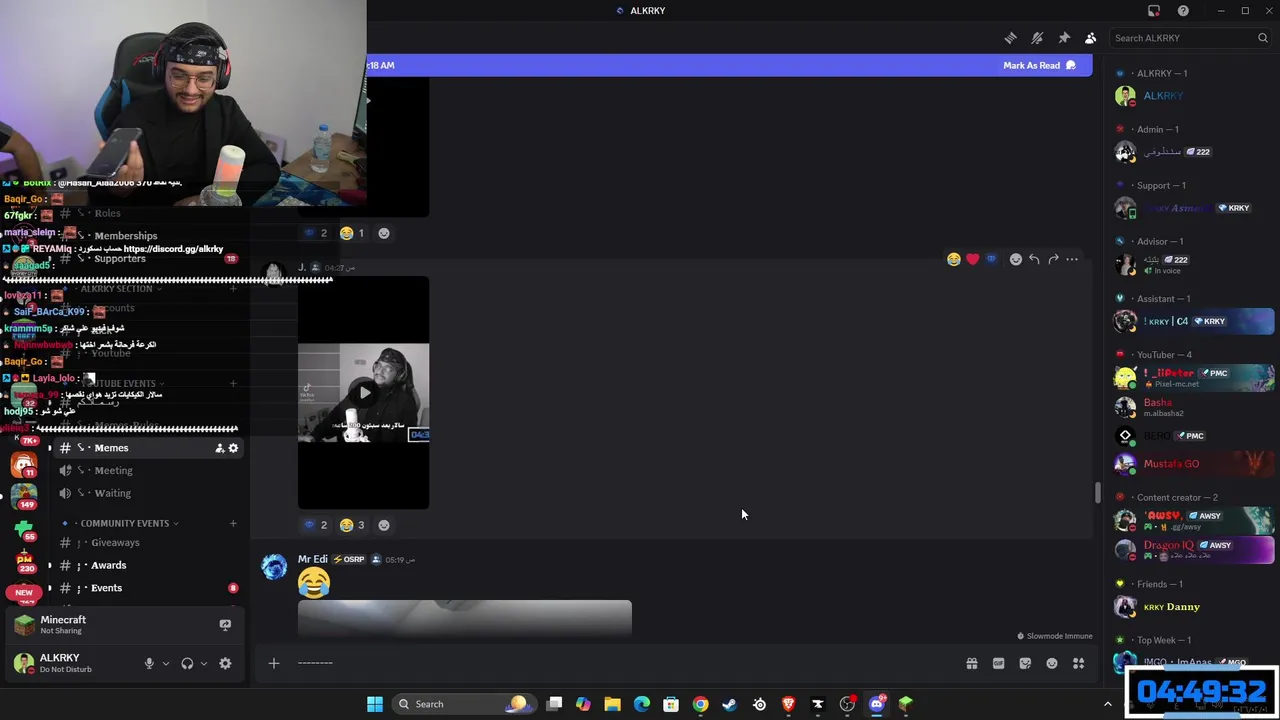This screenshot has width=1280, height=720.
Task: Jump to NEW unread servers pill
Action: (x=24, y=592)
